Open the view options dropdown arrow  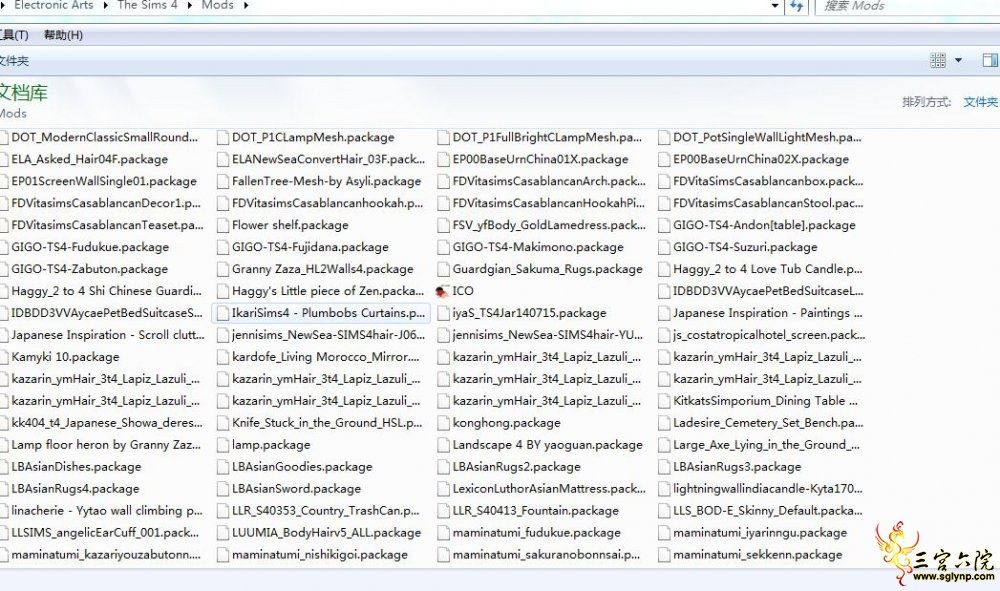click(x=958, y=60)
